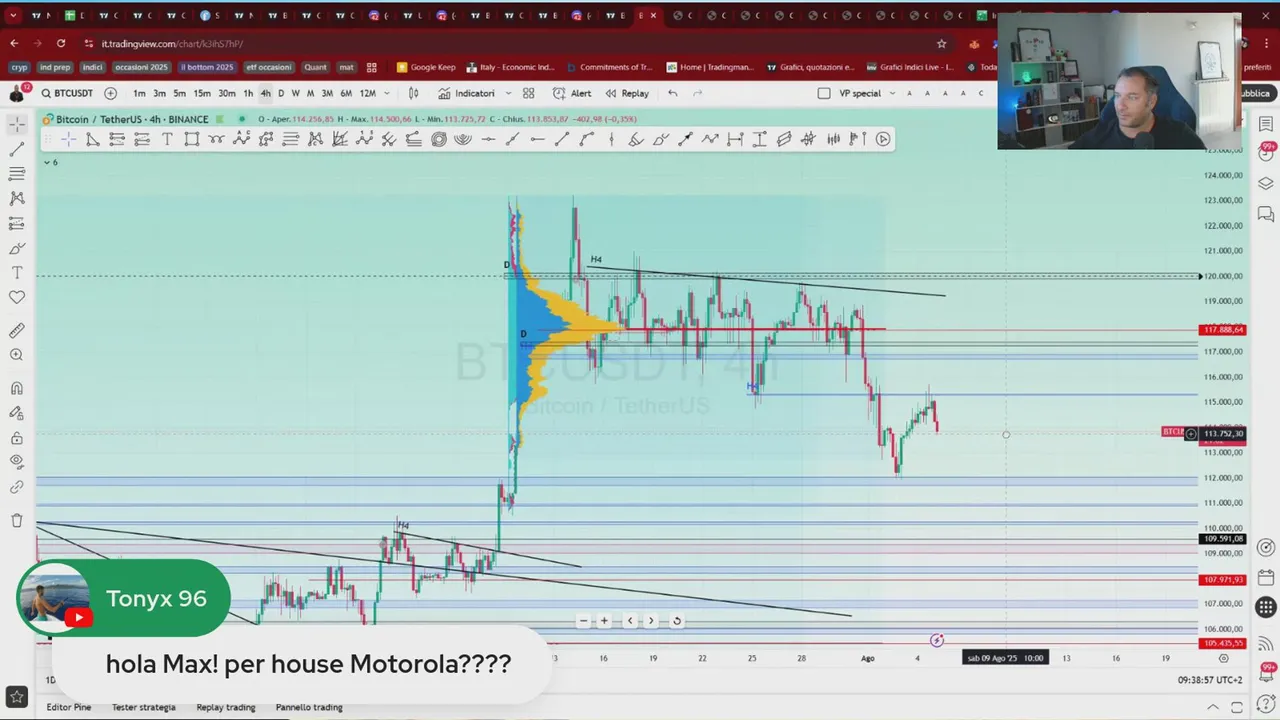The width and height of the screenshot is (1280, 720).
Task: Select the 15m timeframe
Action: tap(202, 93)
